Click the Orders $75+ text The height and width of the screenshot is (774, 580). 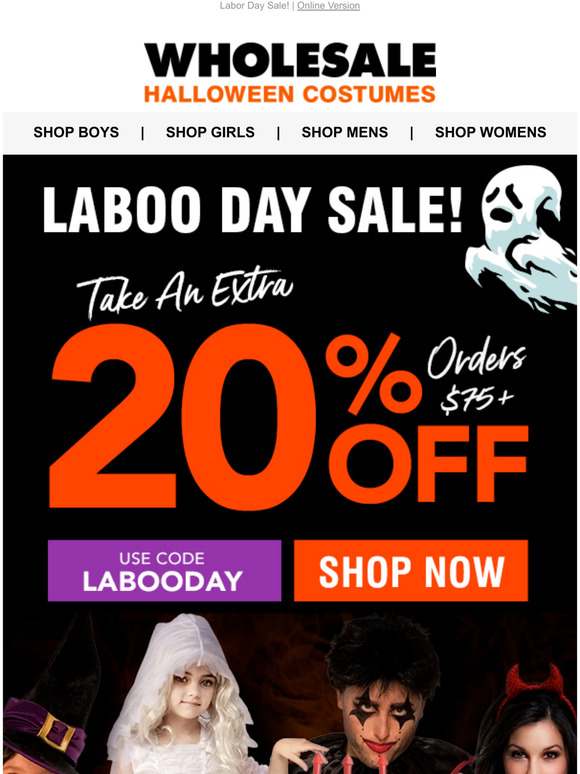coord(477,375)
